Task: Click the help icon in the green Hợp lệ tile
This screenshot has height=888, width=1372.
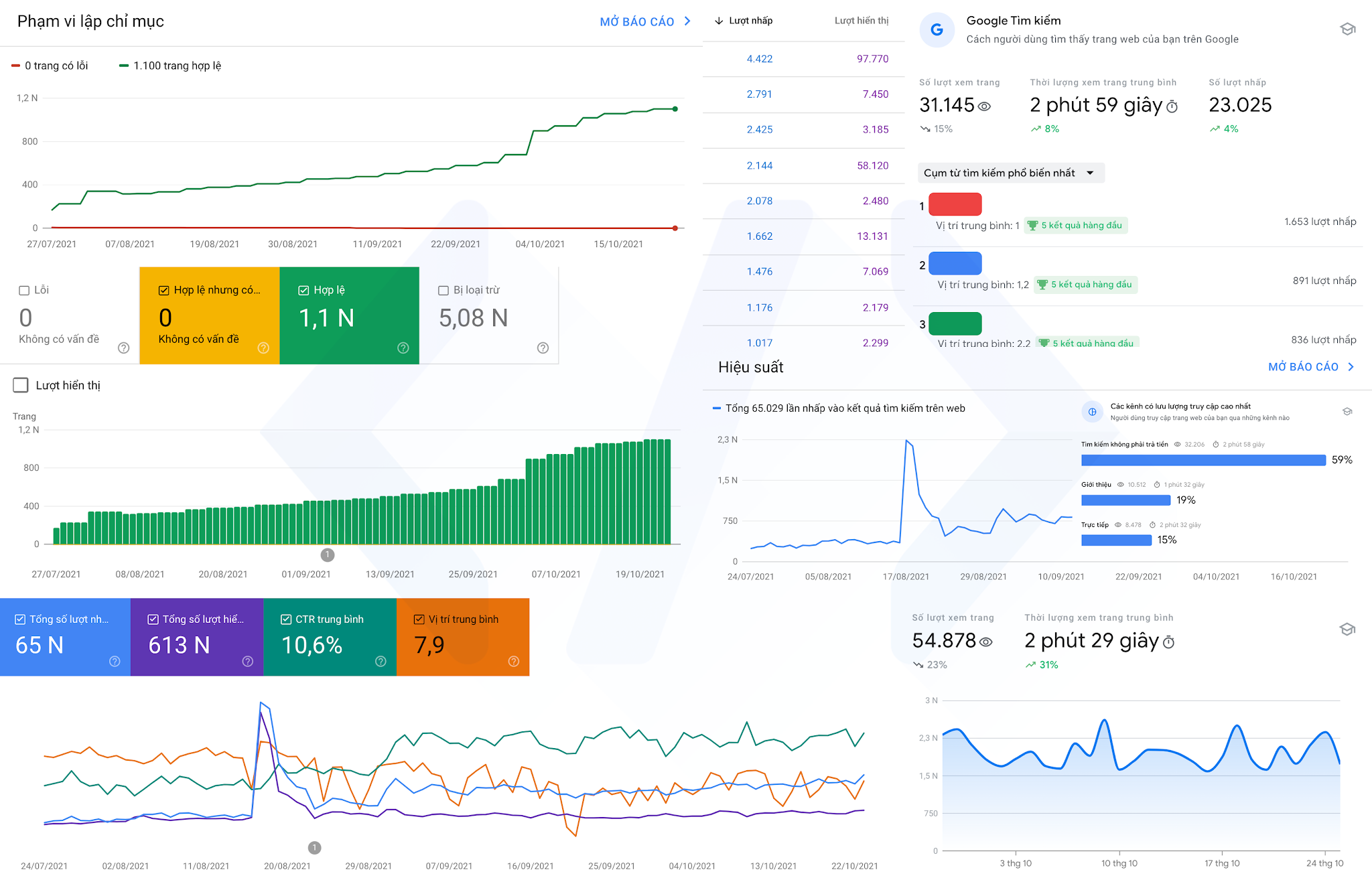Action: point(403,348)
